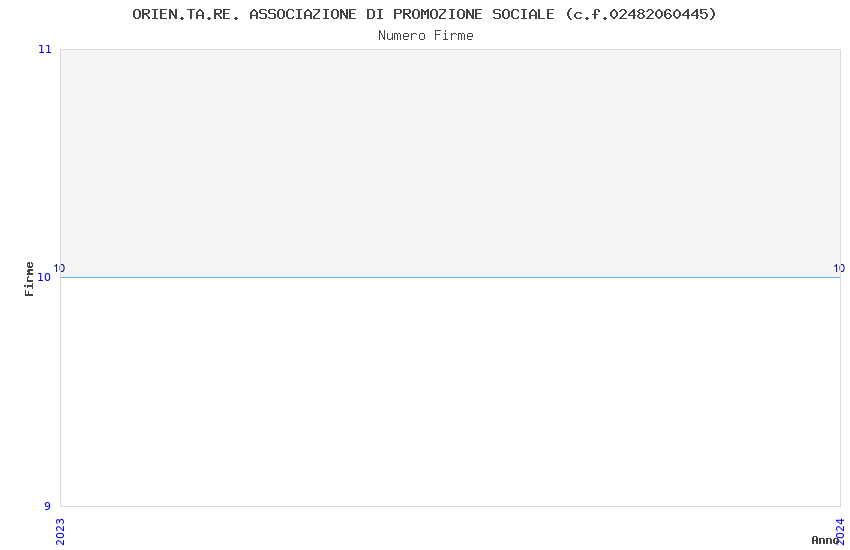850x550 pixels.
Task: Click the white plot area below the line
Action: click(x=450, y=392)
